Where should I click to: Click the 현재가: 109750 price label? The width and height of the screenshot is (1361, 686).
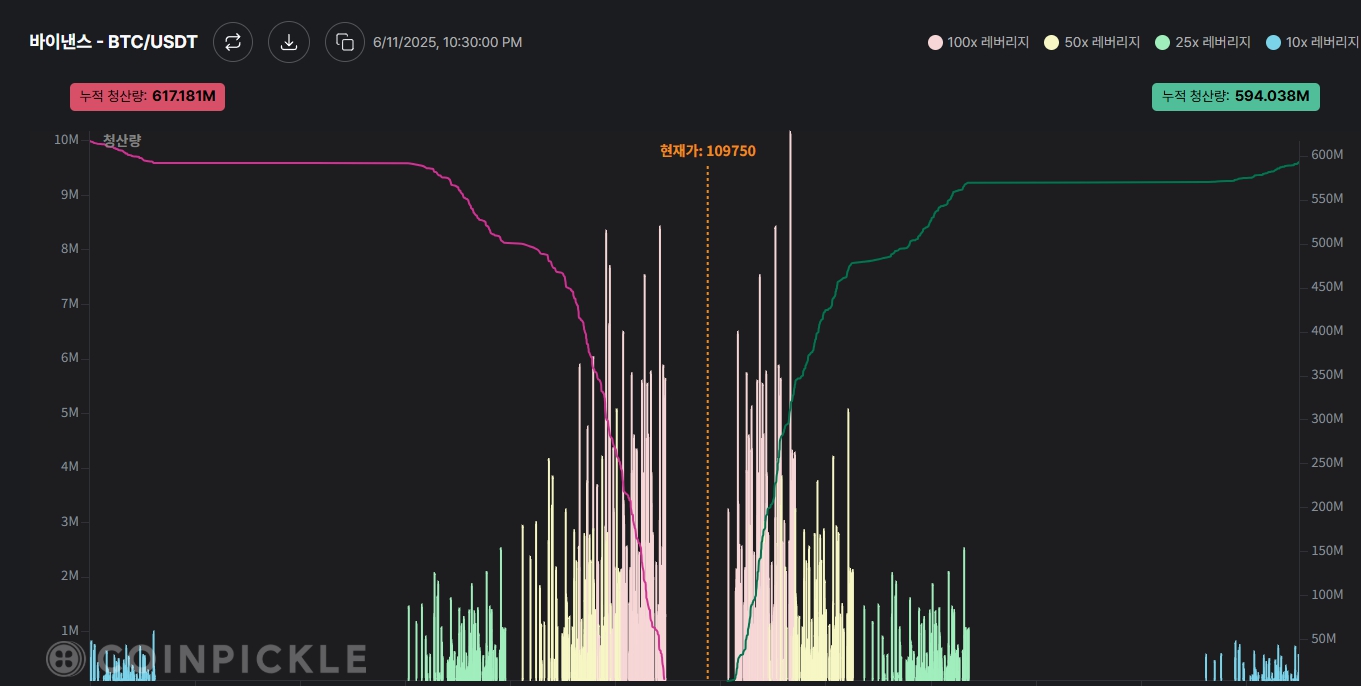coord(708,151)
